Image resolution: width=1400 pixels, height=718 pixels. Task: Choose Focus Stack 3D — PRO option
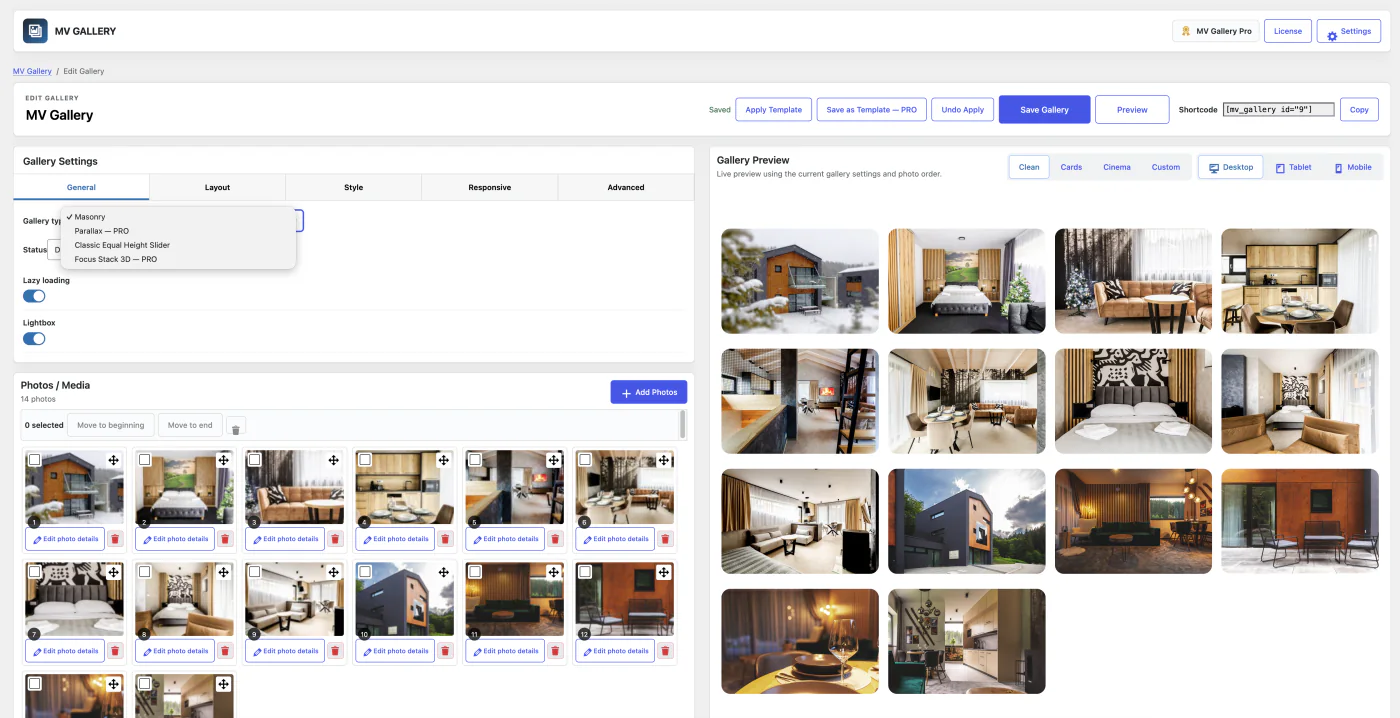[x=178, y=259]
